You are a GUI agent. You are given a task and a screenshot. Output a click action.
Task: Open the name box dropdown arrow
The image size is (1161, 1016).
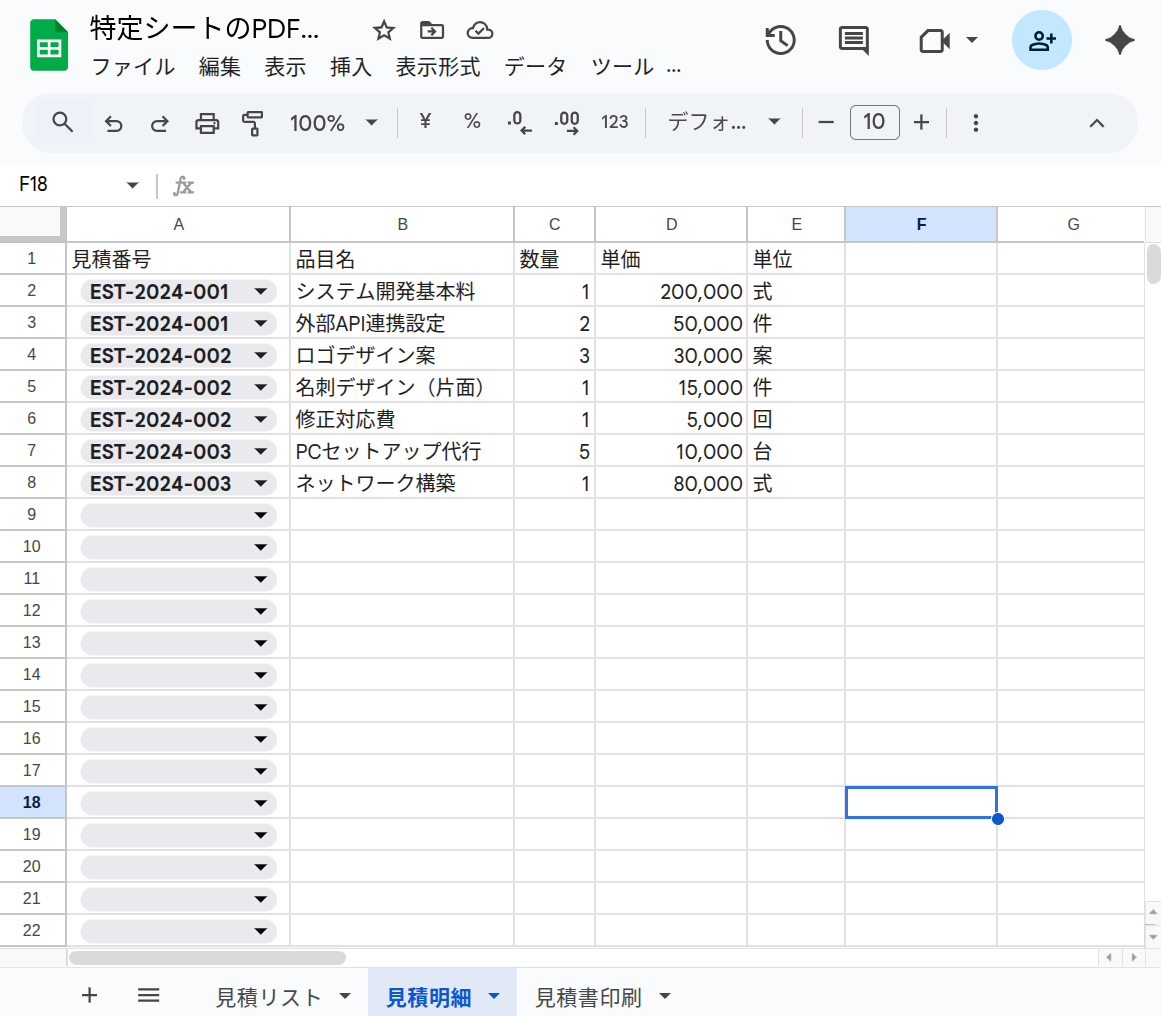point(133,185)
